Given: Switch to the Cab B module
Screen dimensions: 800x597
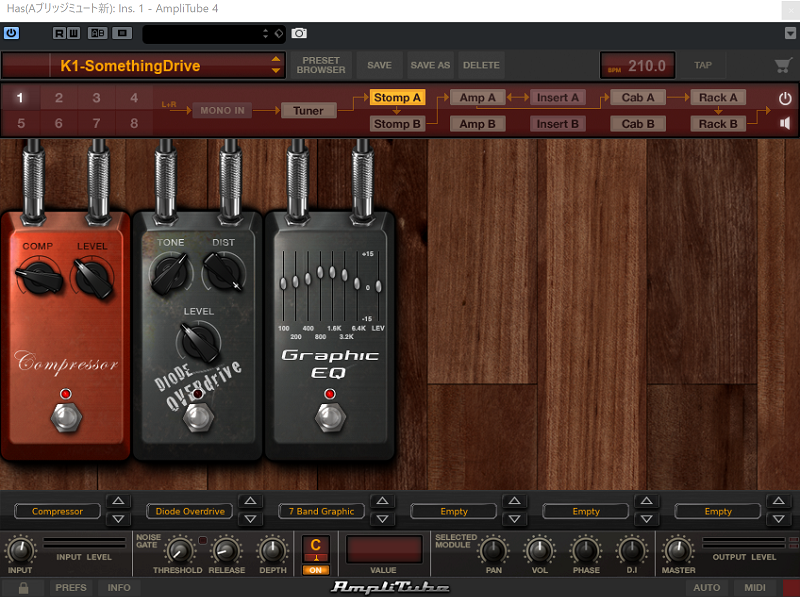Looking at the screenshot, I should pyautogui.click(x=638, y=124).
